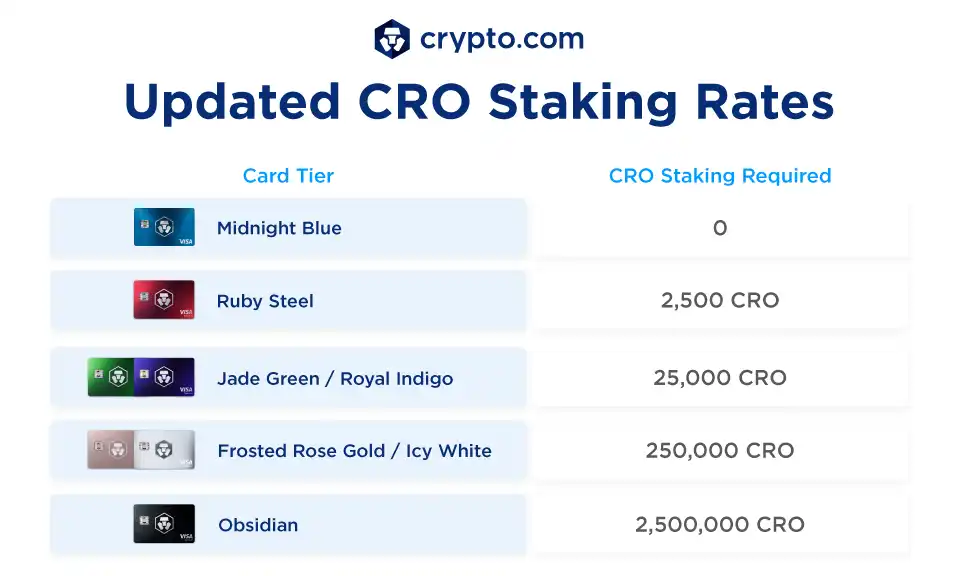960x576 pixels.
Task: Click the 2,500 CRO staking value
Action: pyautogui.click(x=720, y=301)
